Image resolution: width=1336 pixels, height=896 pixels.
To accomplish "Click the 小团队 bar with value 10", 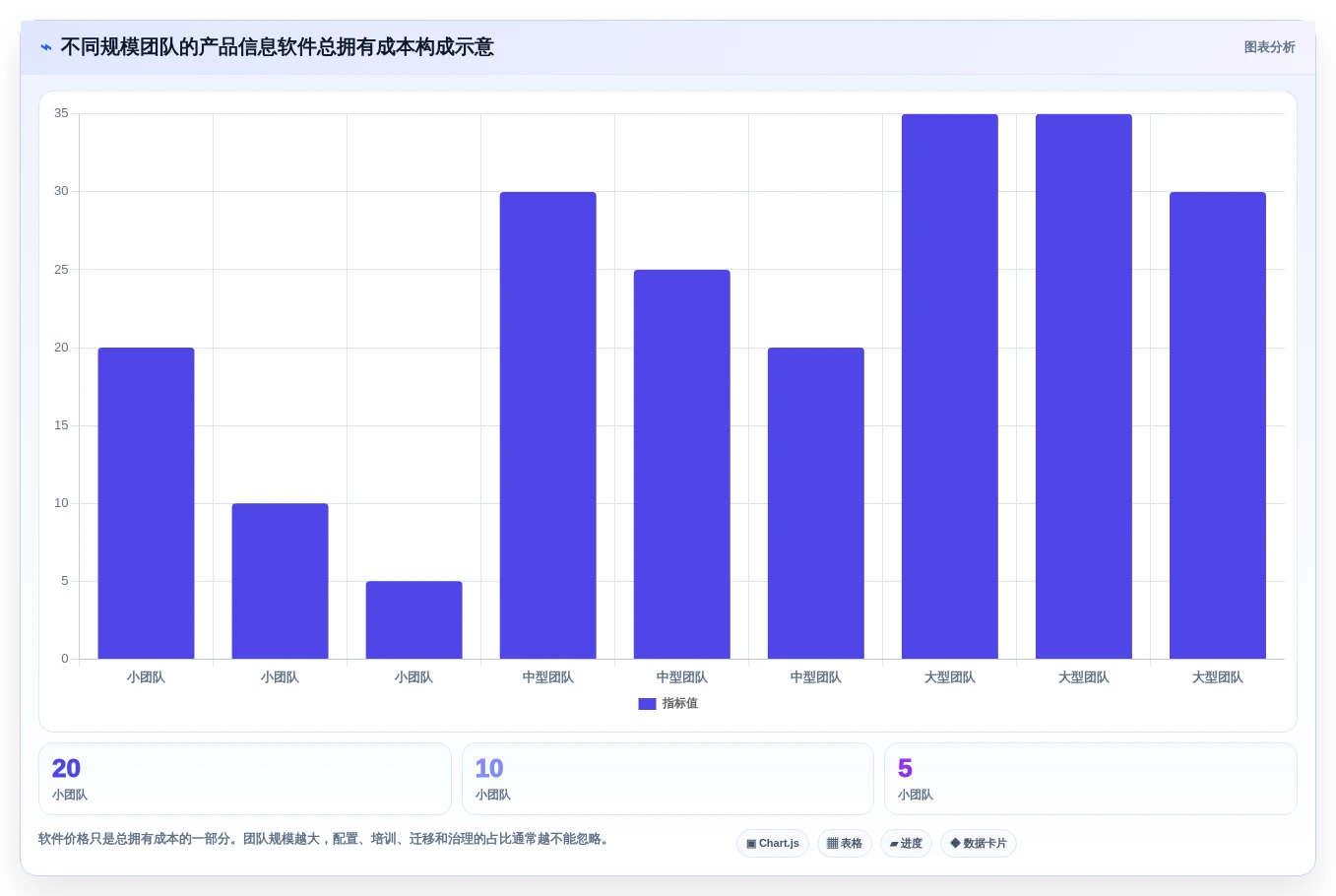I will tap(280, 581).
